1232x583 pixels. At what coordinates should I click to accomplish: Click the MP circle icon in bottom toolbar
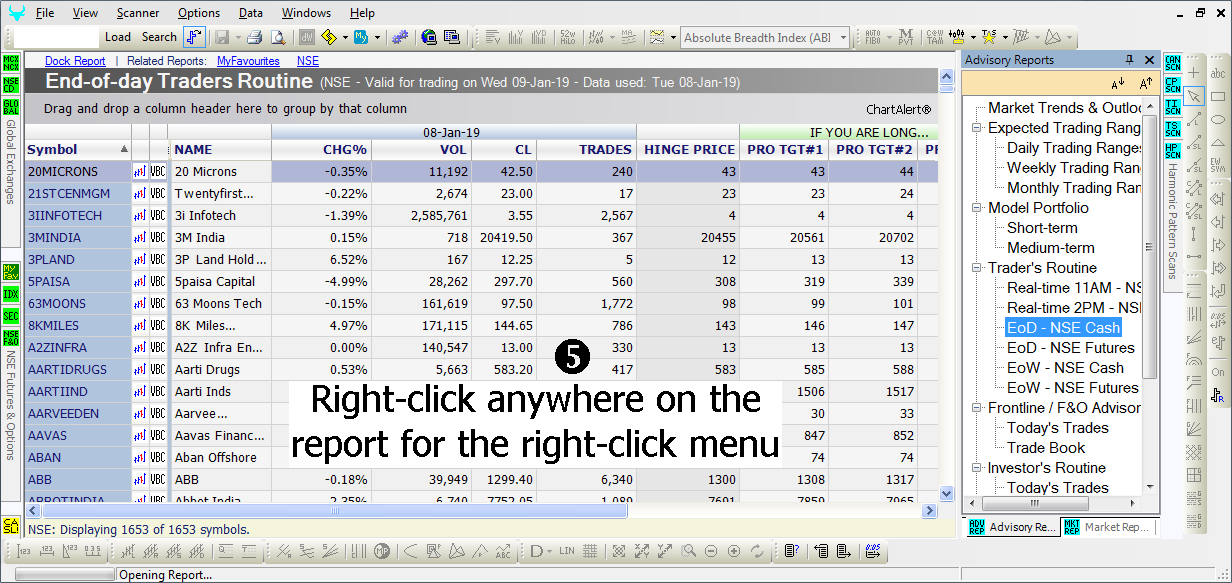click(381, 551)
